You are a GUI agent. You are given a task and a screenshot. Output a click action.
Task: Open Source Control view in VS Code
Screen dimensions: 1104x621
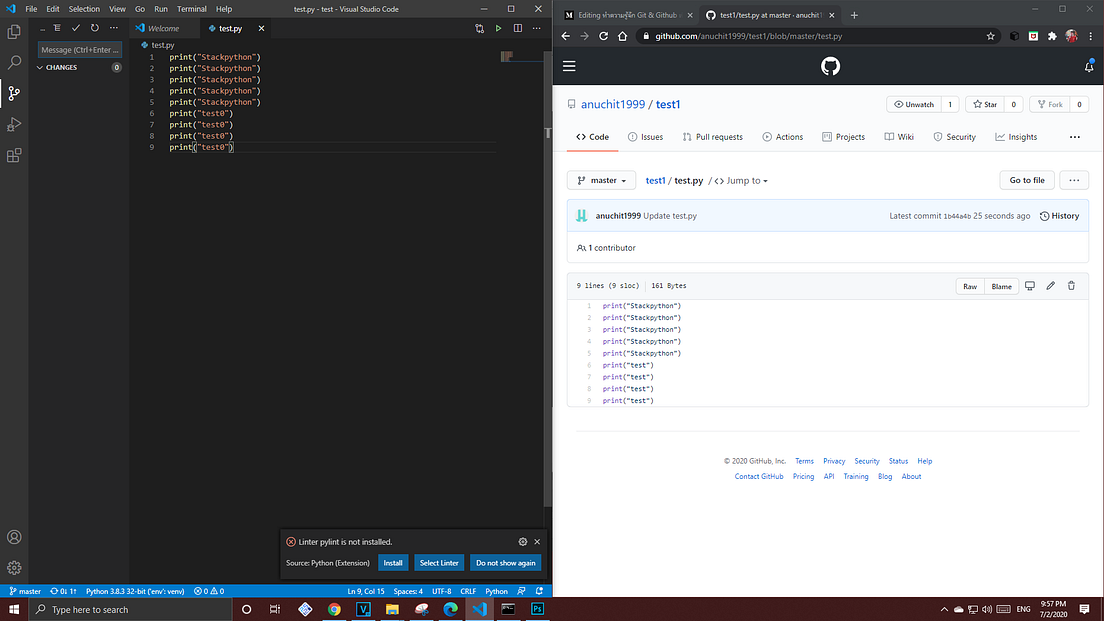pos(14,94)
